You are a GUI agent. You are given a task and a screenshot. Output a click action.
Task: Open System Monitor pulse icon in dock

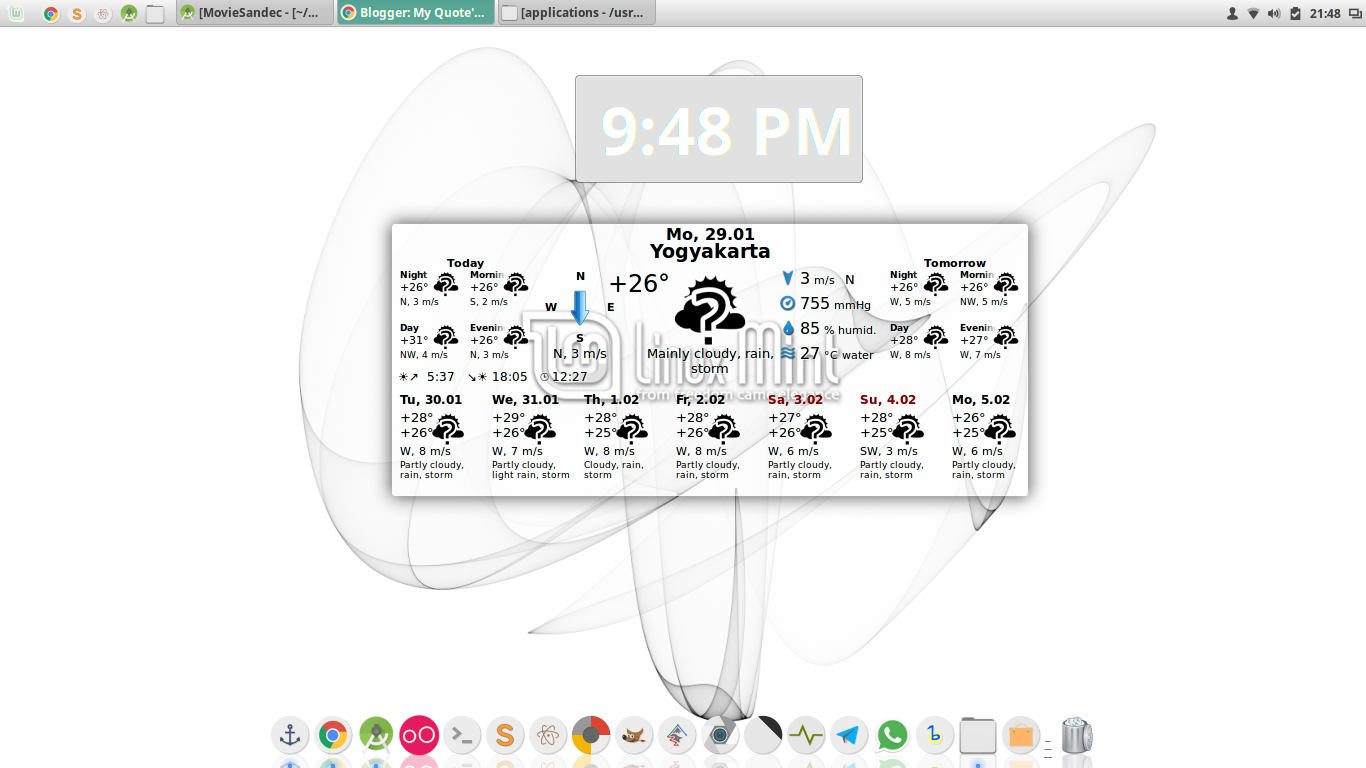pyautogui.click(x=806, y=736)
